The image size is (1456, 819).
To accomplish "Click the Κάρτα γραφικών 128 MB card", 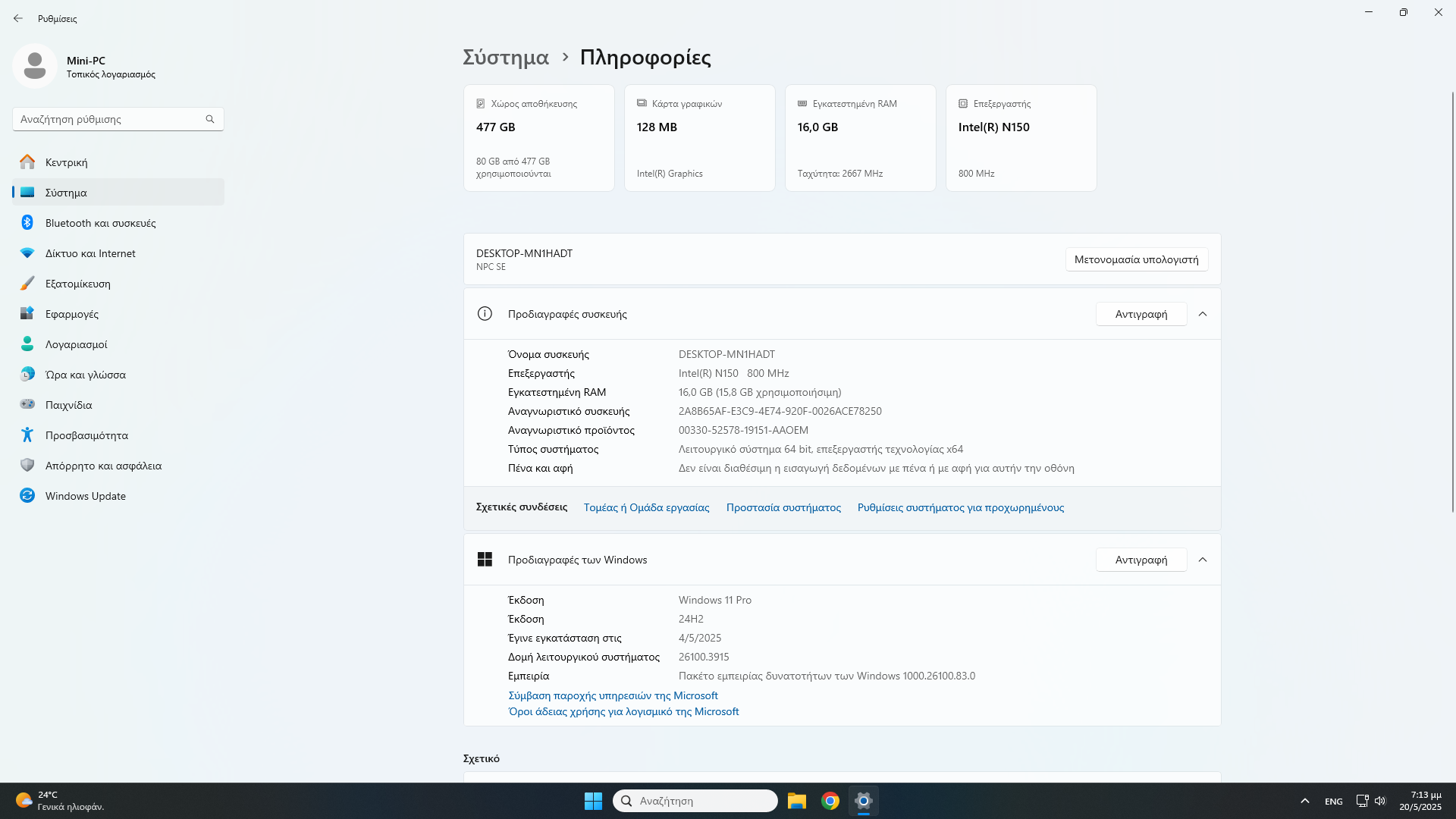I will pos(700,138).
